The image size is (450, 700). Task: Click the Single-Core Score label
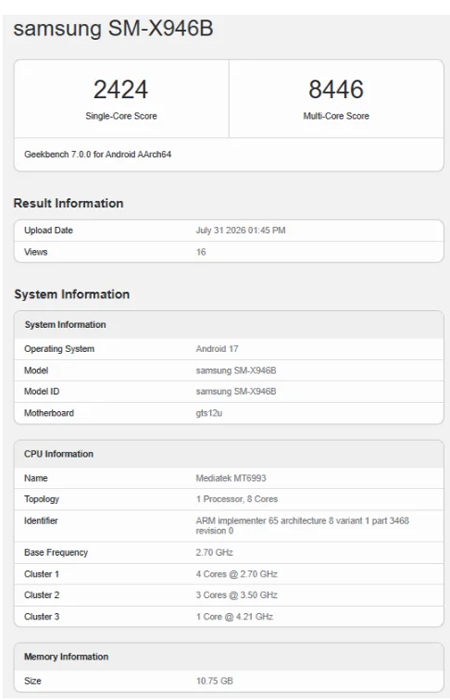click(121, 116)
